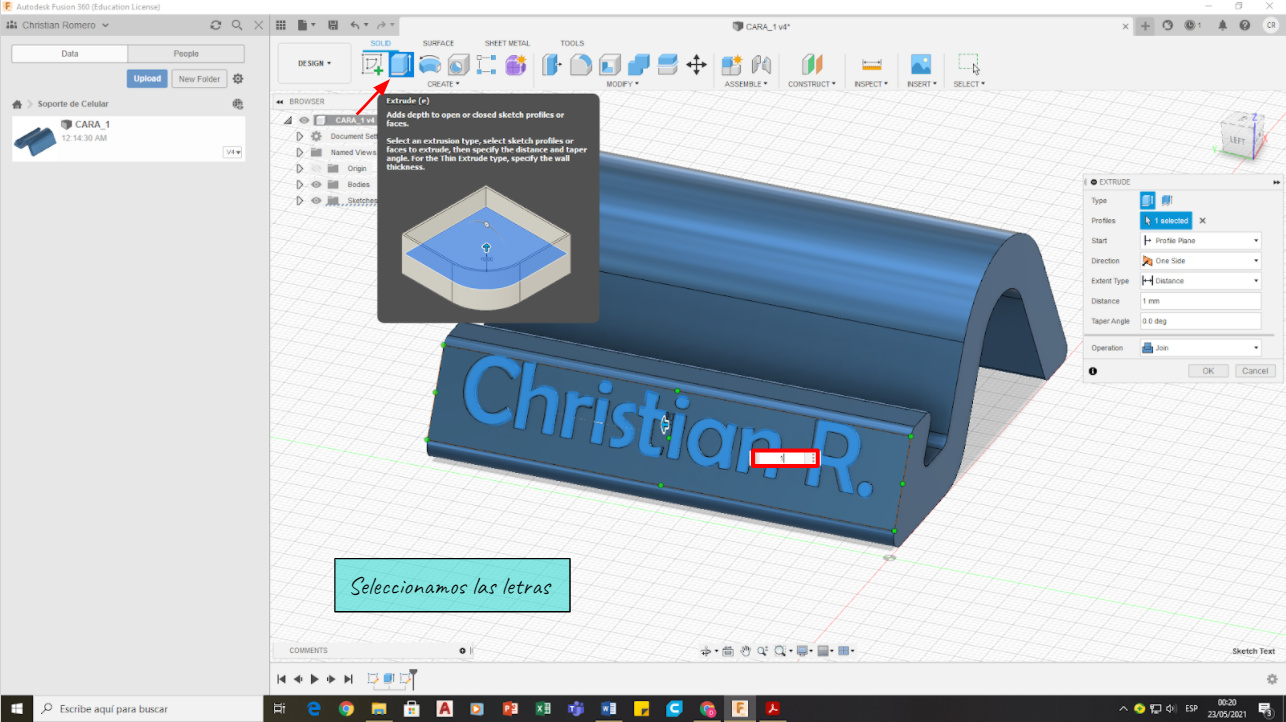Select the Hole tool

click(458, 65)
